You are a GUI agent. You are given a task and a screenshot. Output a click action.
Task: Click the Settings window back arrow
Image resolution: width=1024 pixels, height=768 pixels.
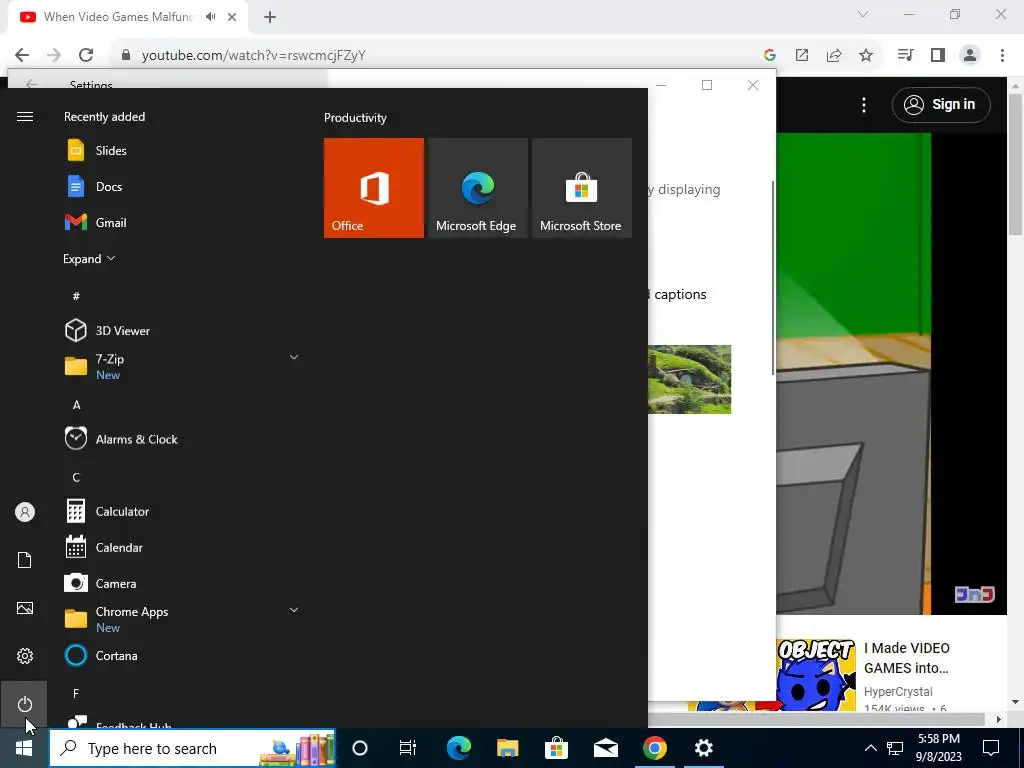pos(31,84)
